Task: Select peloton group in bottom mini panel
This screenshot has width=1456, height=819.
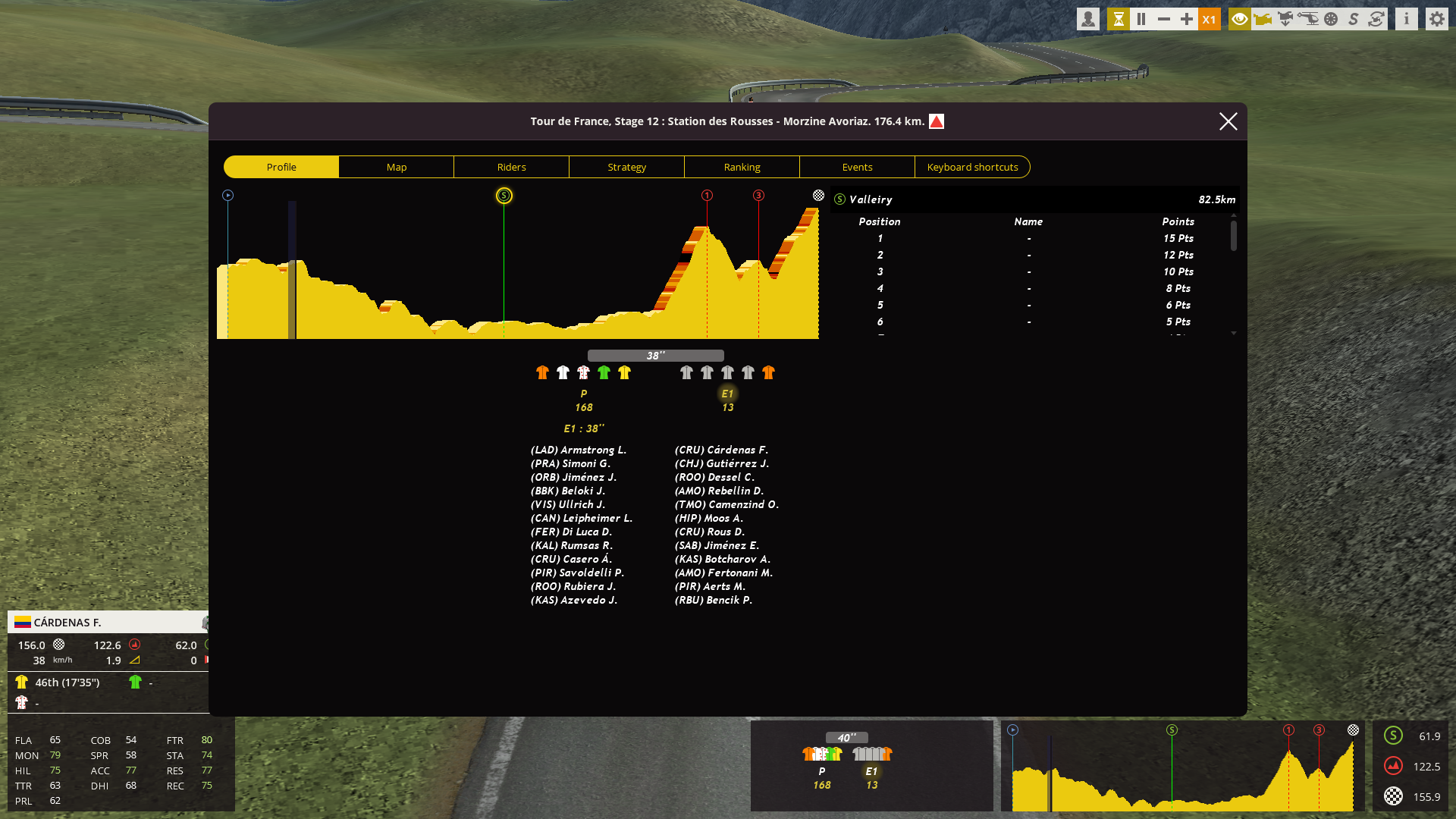Action: [x=822, y=767]
